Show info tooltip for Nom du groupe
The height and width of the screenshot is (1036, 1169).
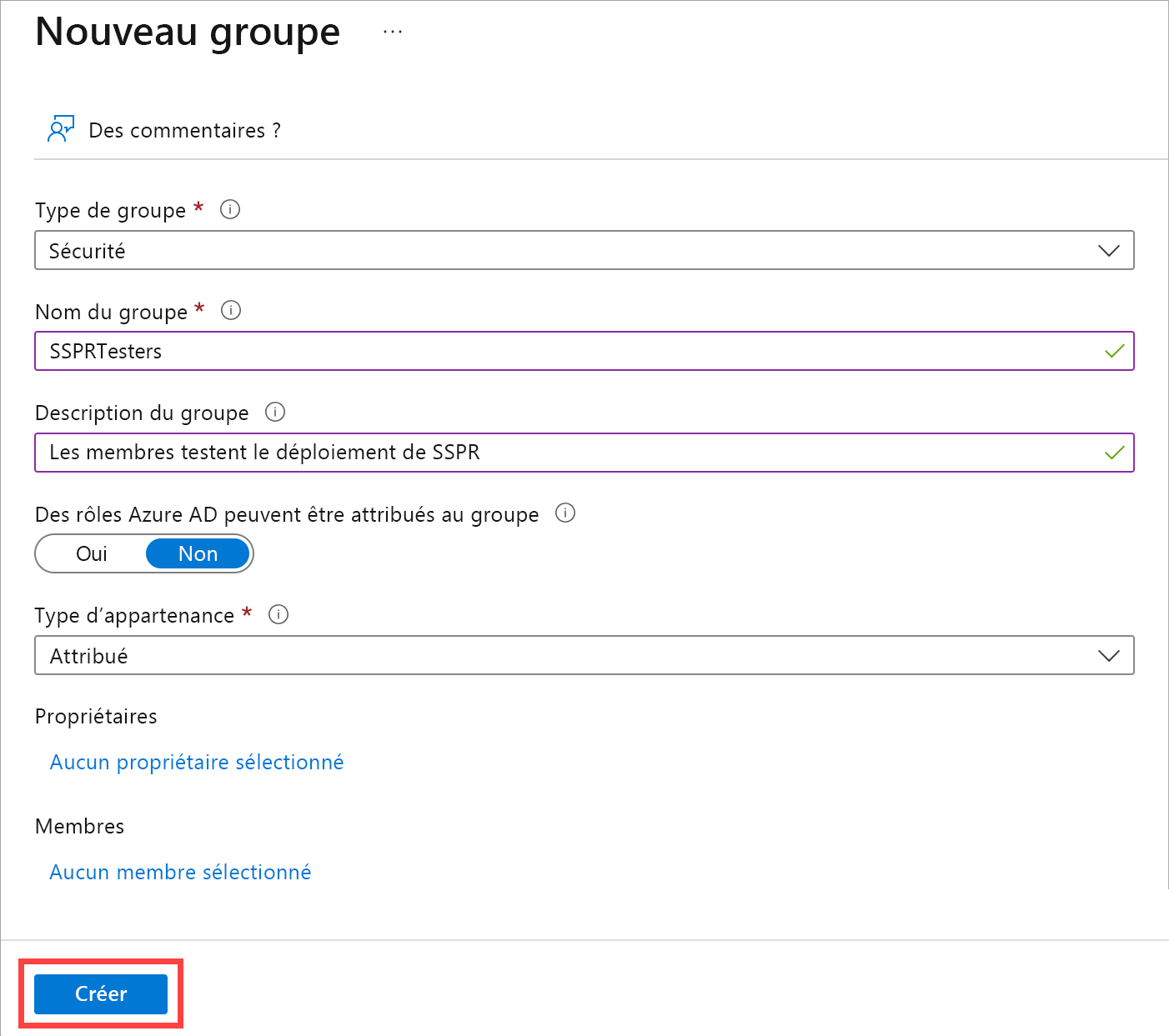tap(231, 311)
